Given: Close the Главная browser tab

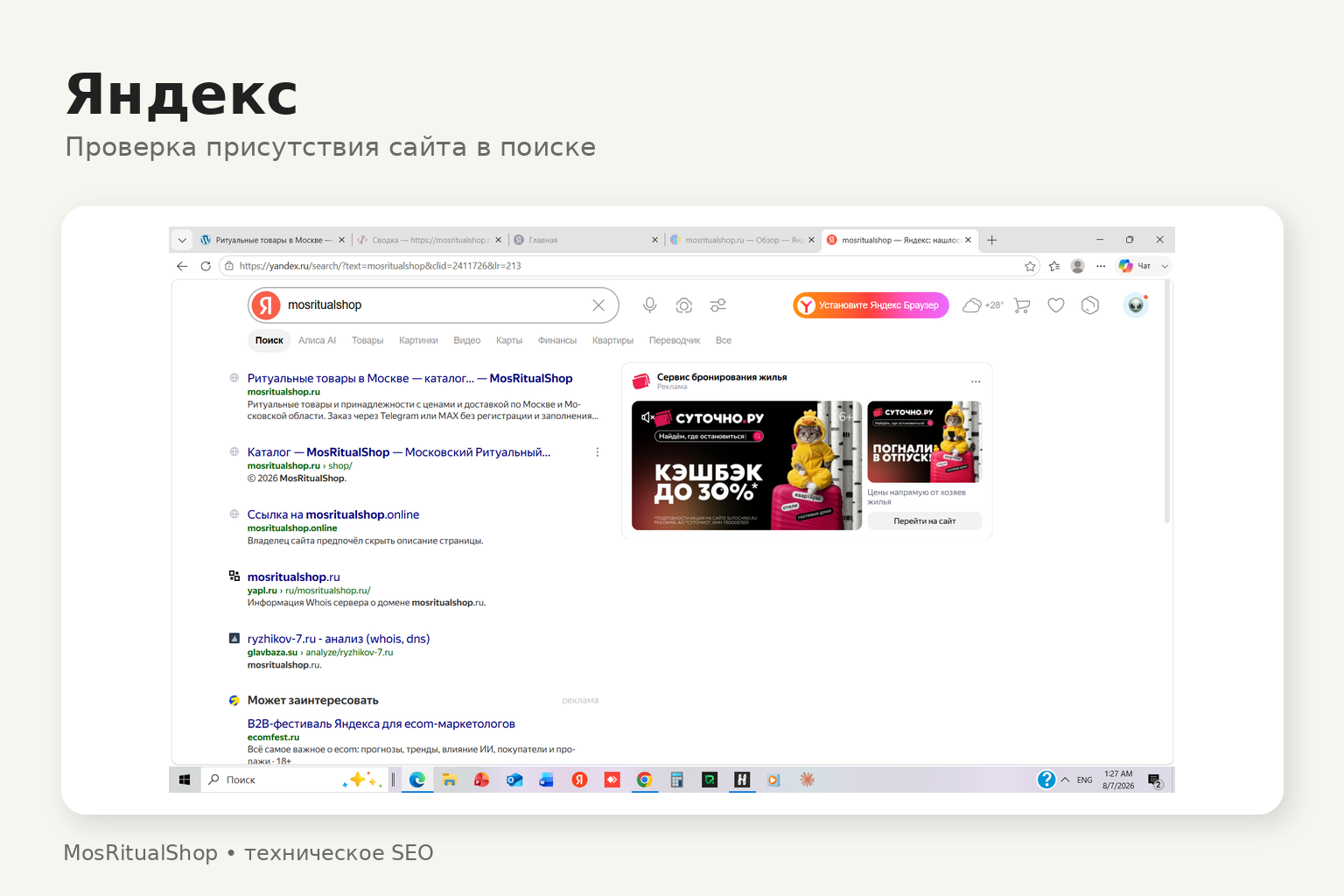Looking at the screenshot, I should point(654,240).
